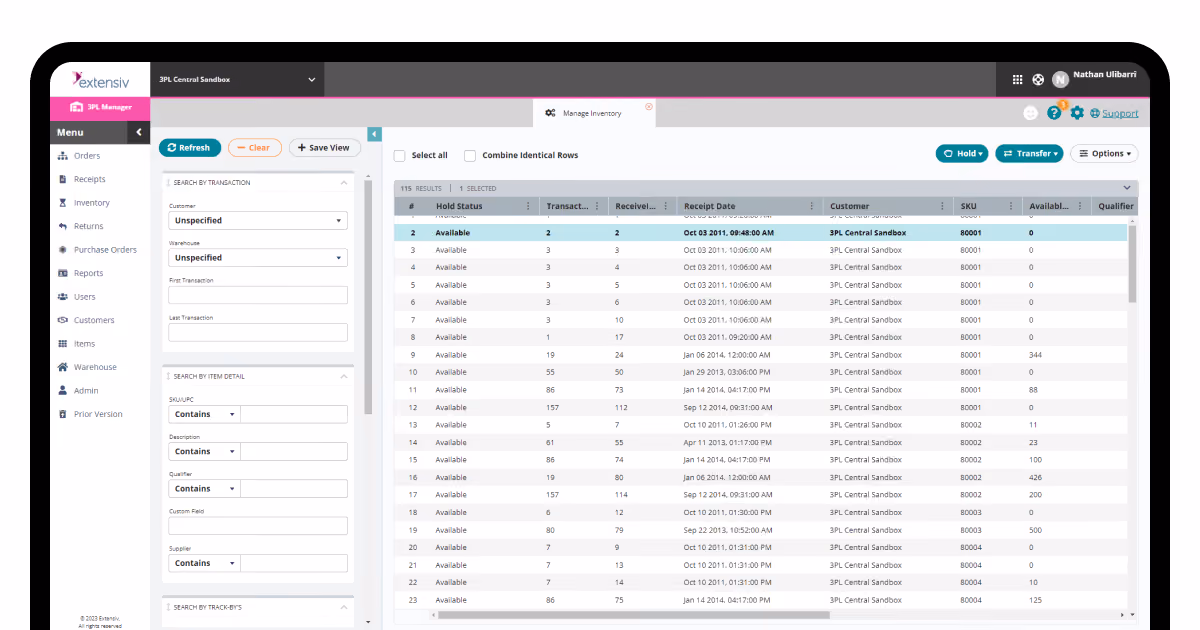This screenshot has width=1200, height=630.
Task: Open the Customer Unspecified dropdown
Action: pos(258,220)
